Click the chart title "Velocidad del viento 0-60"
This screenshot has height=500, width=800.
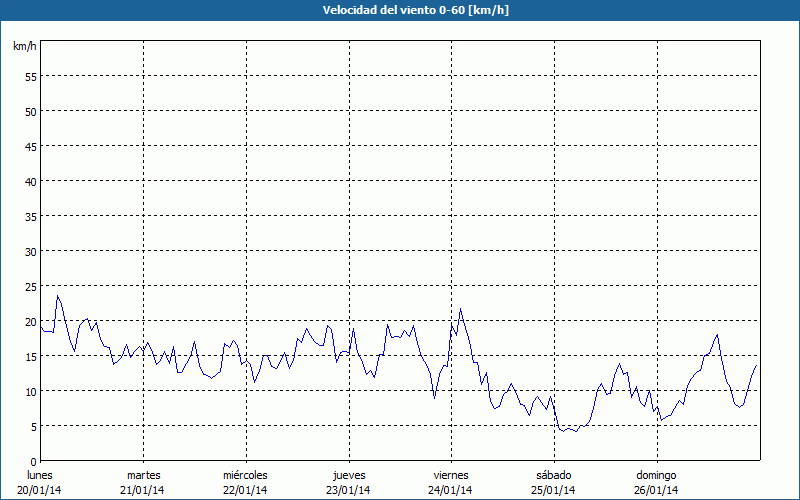click(400, 11)
